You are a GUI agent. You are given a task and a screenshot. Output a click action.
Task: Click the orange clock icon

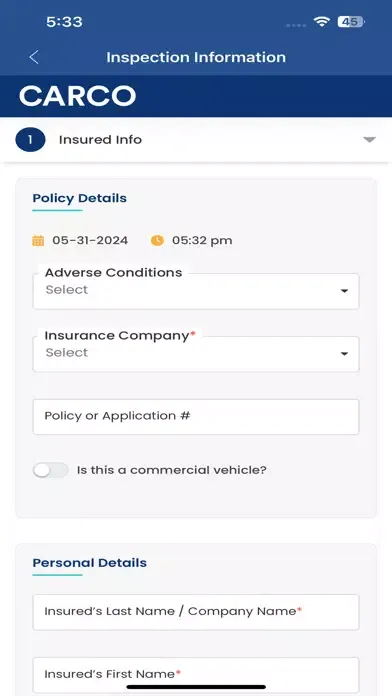(x=157, y=241)
